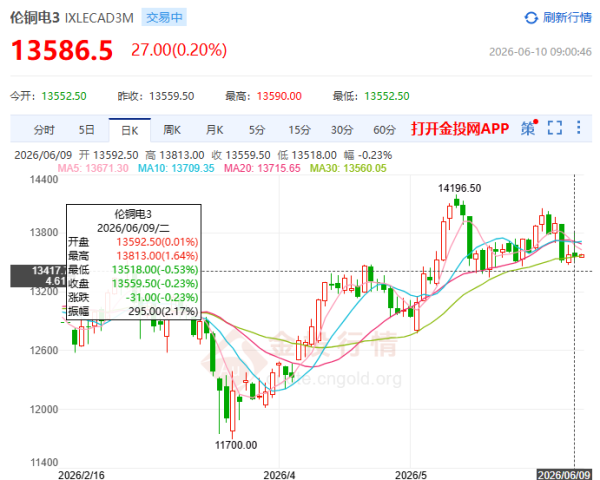Click the 14400 price axis label

tap(44, 180)
